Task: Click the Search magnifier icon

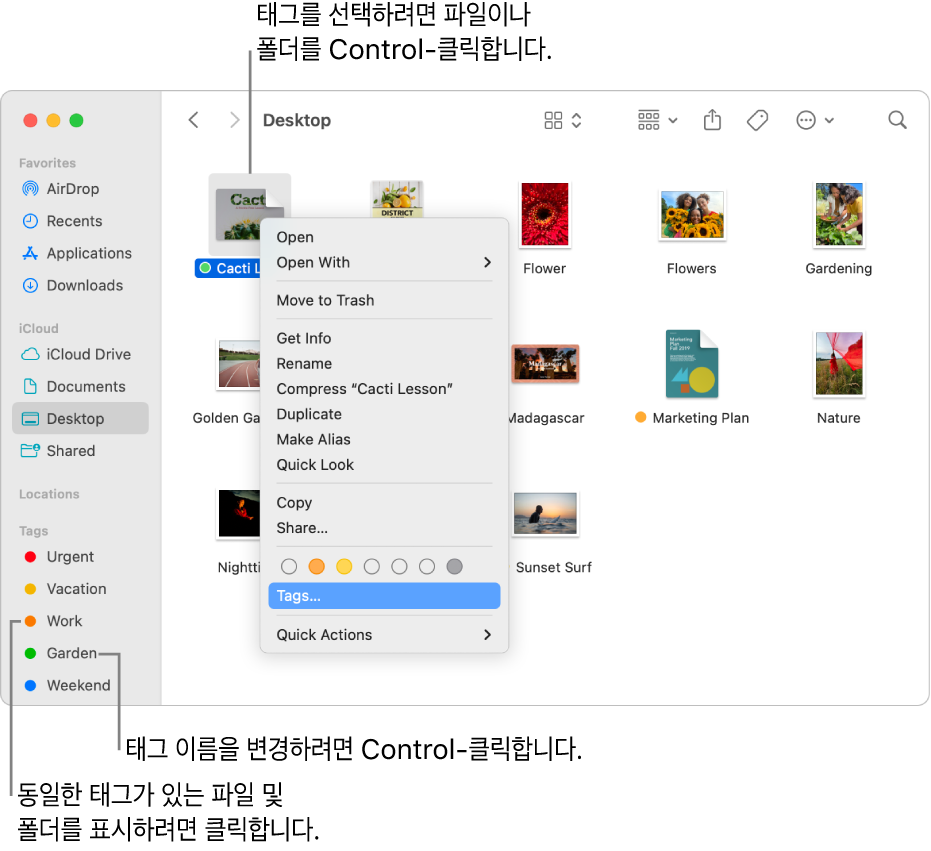Action: tap(897, 120)
